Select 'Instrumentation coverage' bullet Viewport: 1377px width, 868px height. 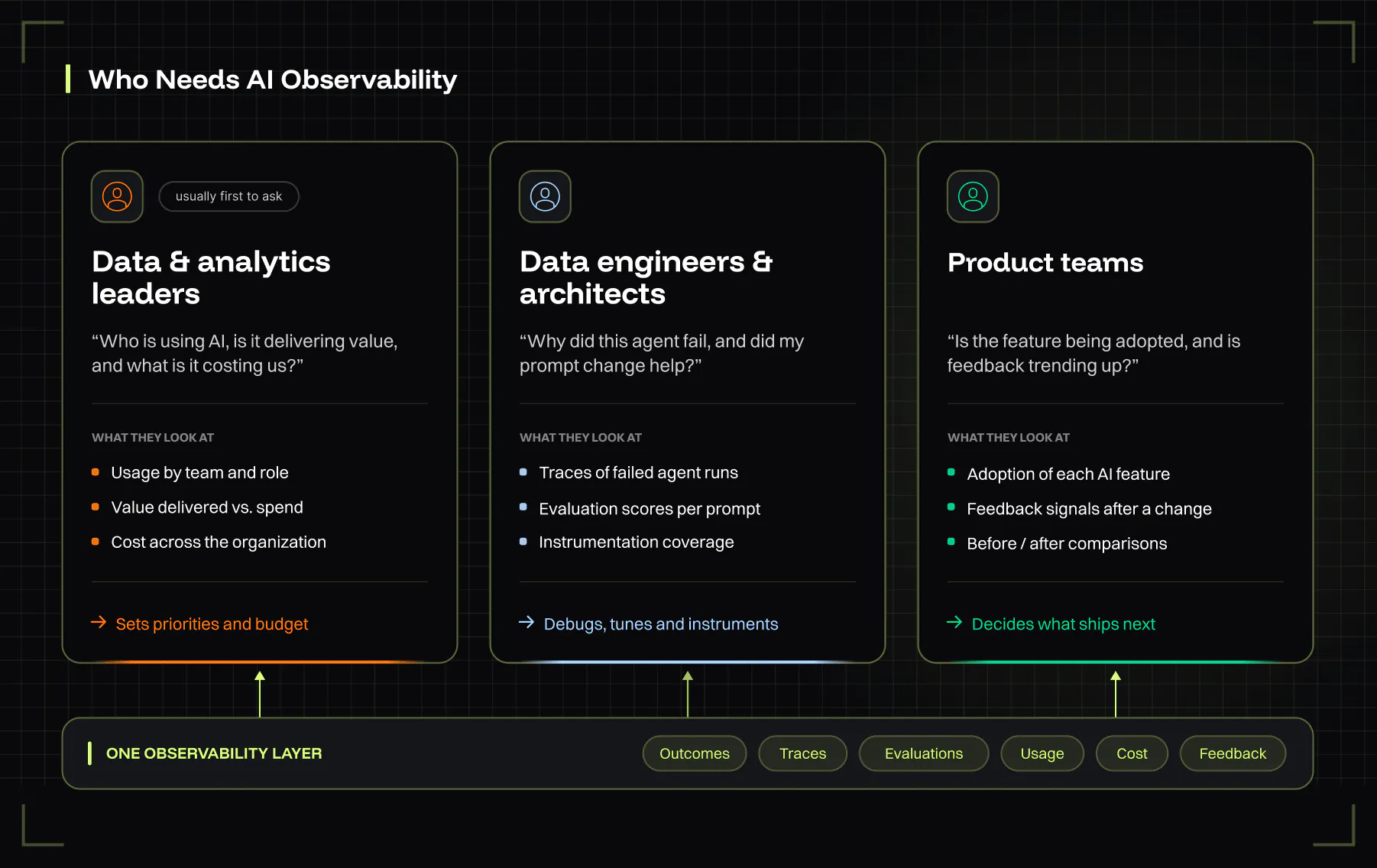(636, 542)
